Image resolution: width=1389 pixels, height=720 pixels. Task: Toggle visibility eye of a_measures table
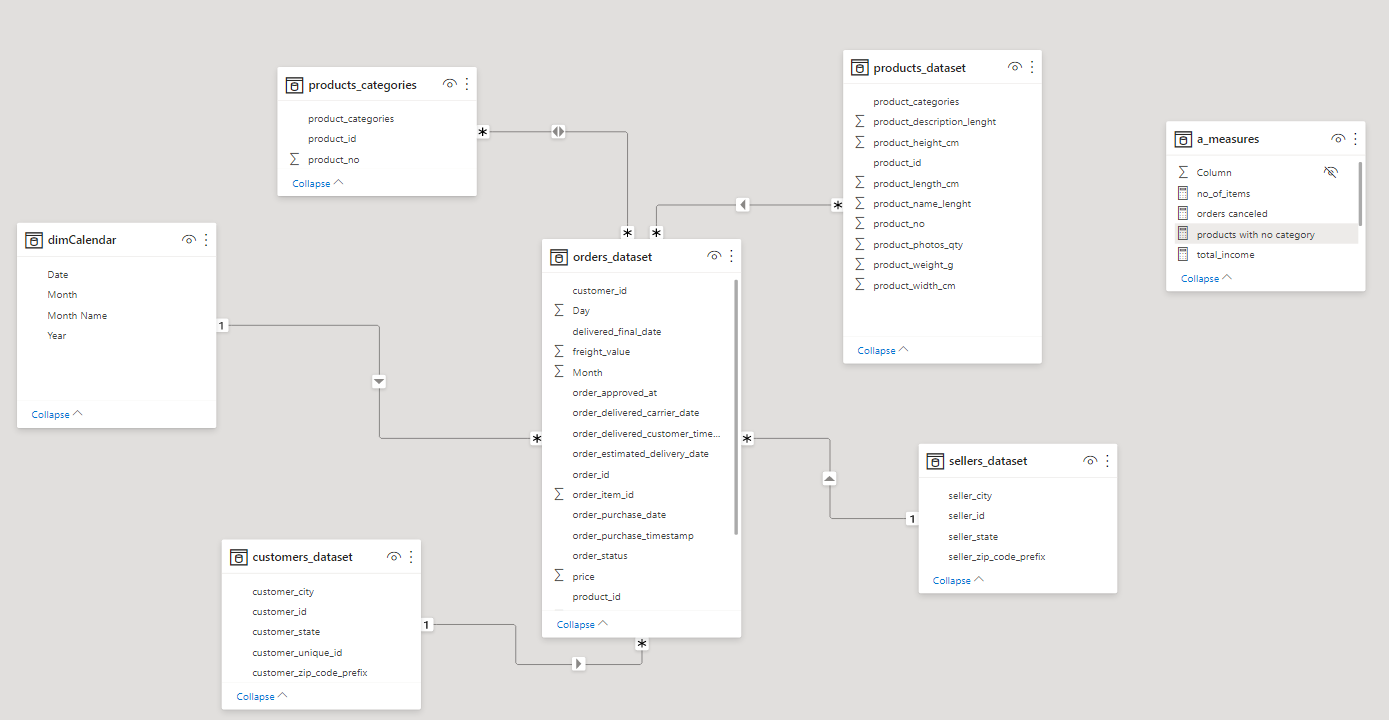pyautogui.click(x=1338, y=139)
